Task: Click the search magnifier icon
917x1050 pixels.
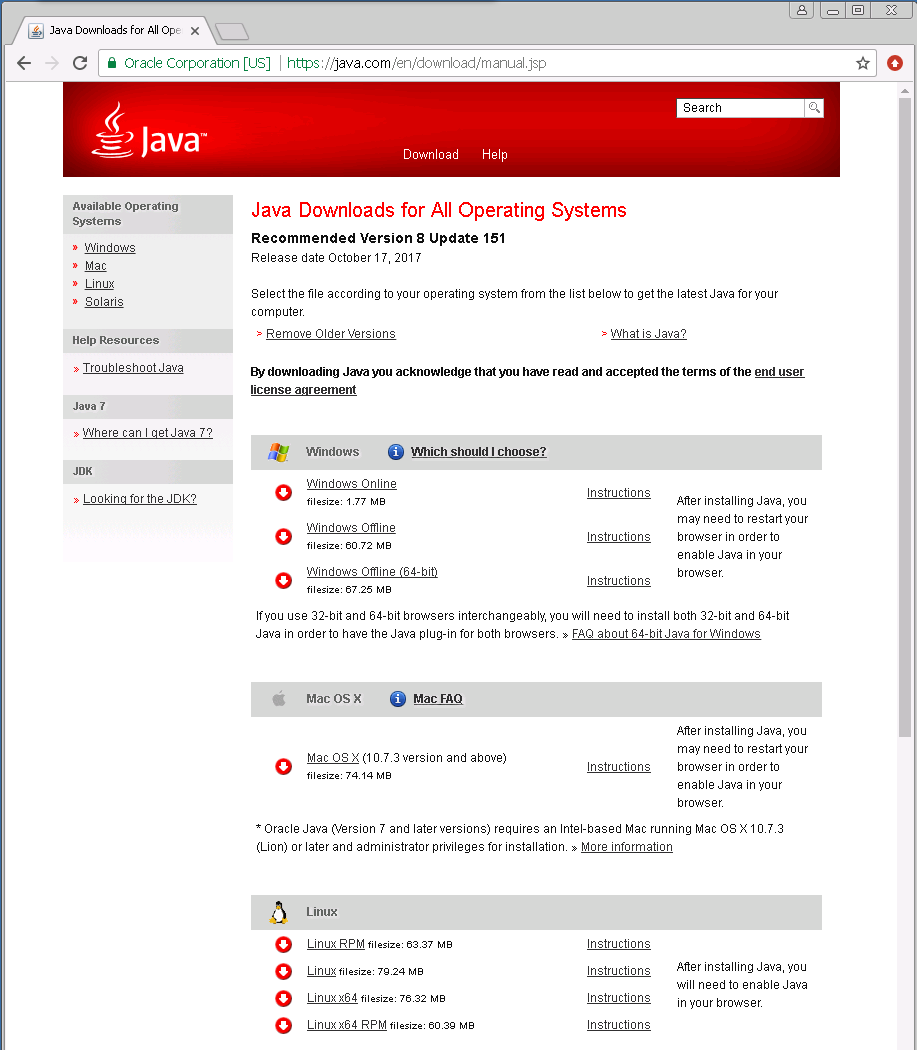Action: pyautogui.click(x=814, y=108)
